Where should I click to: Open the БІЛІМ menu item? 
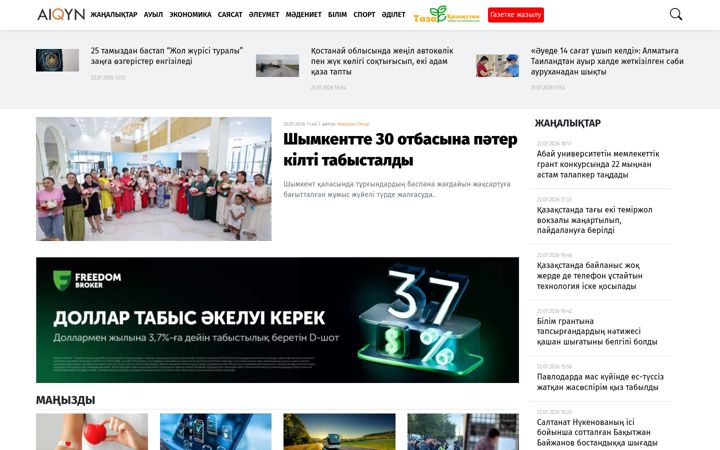338,15
